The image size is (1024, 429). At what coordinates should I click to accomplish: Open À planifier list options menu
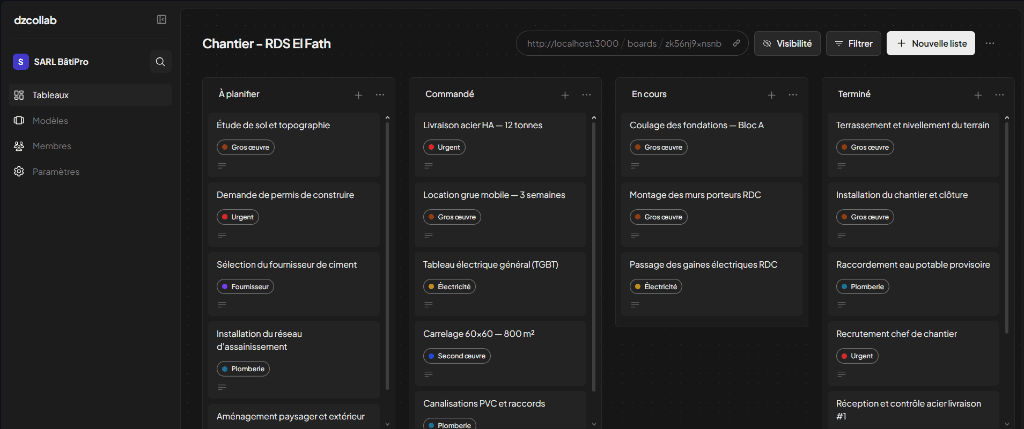(380, 95)
